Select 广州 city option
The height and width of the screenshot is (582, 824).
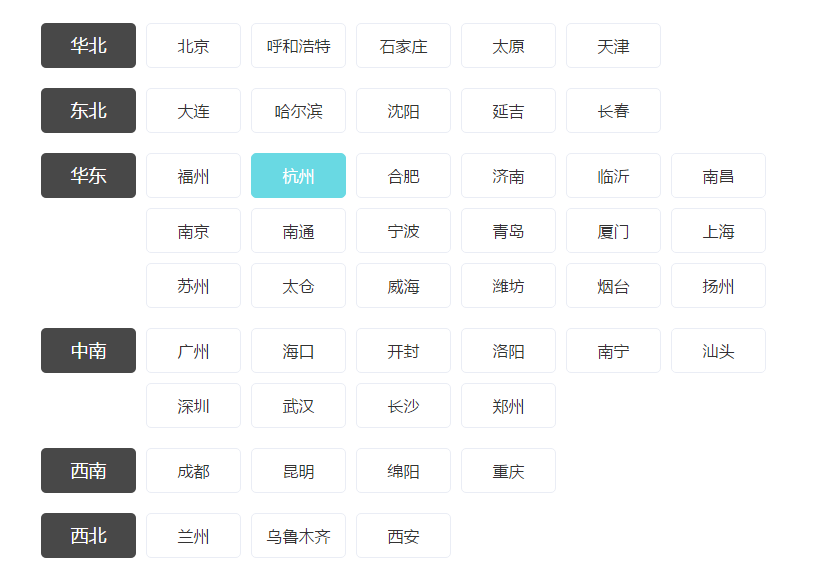(193, 351)
